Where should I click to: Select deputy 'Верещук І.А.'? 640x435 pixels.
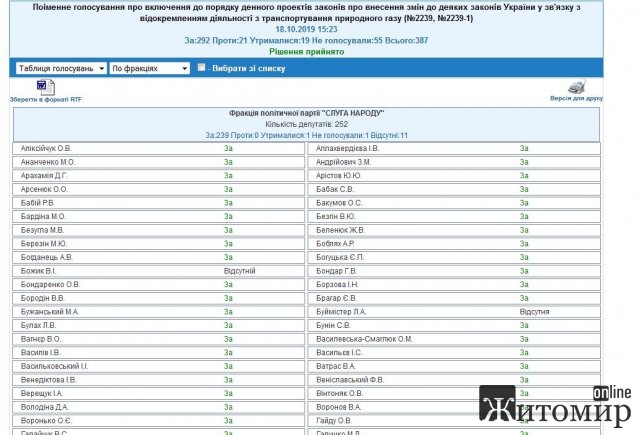click(x=42, y=393)
